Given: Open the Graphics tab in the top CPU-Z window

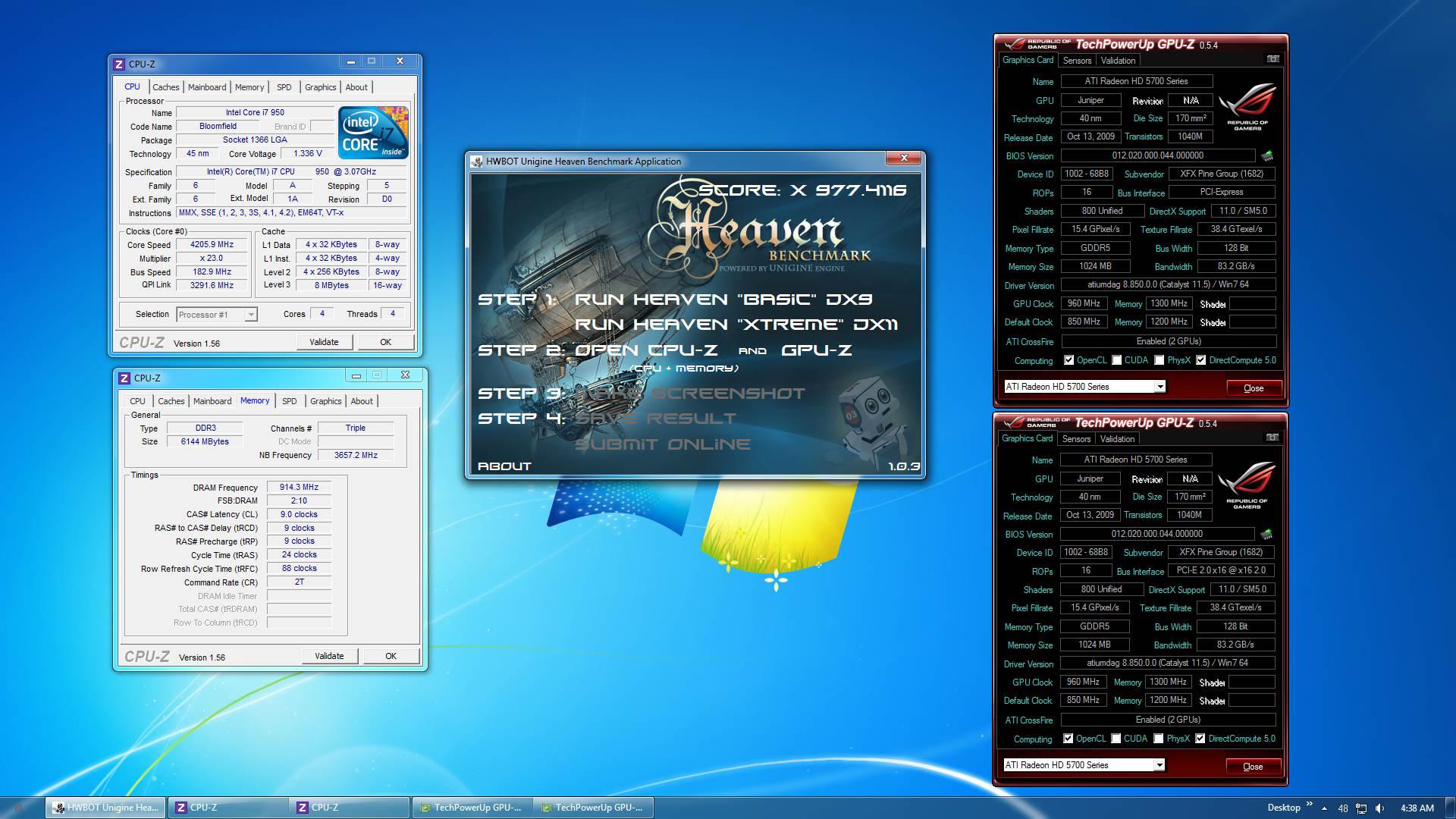Looking at the screenshot, I should tap(320, 87).
